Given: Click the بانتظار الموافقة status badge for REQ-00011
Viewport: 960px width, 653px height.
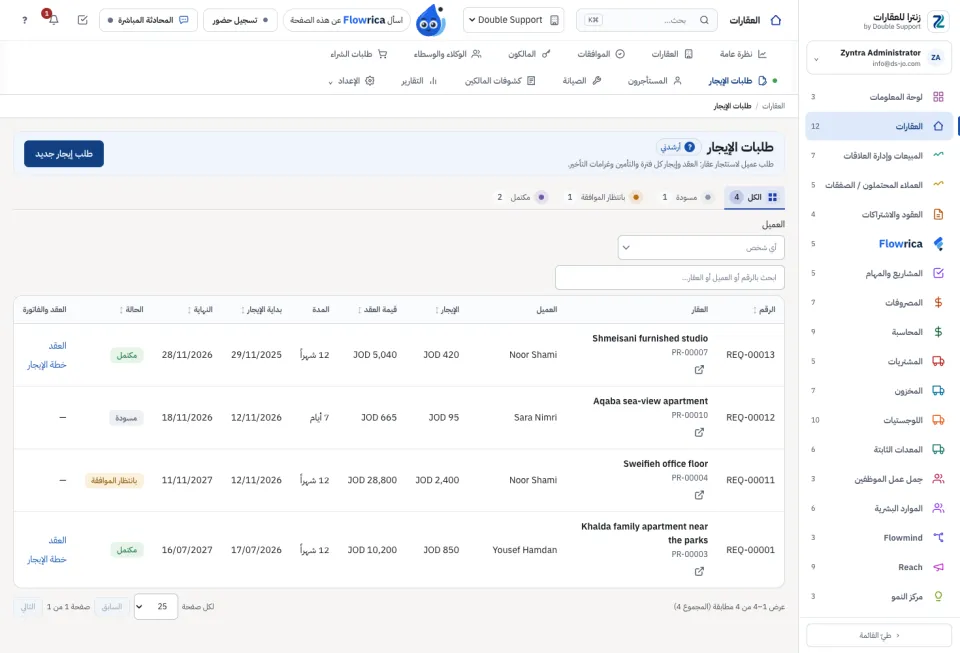Looking at the screenshot, I should [114, 480].
